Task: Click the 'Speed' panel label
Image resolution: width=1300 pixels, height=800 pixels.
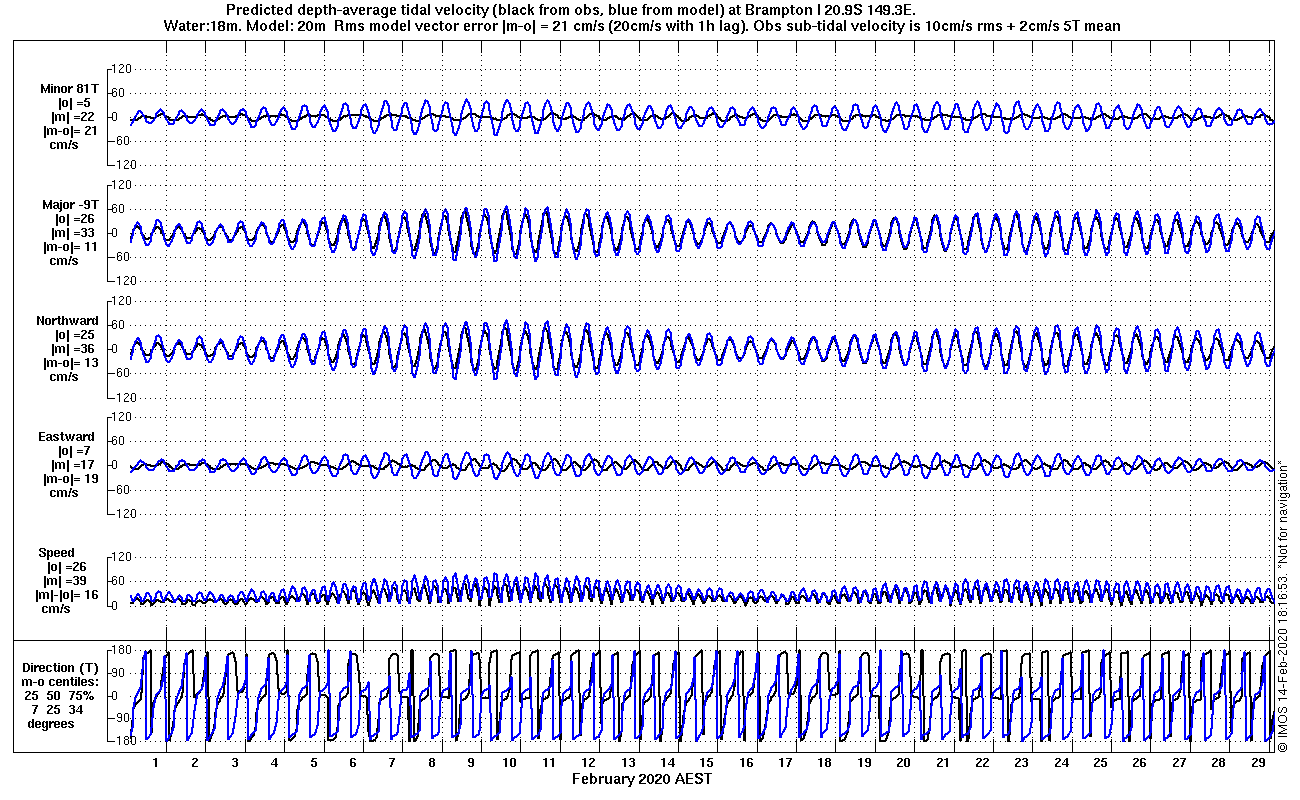Action: pyautogui.click(x=56, y=552)
